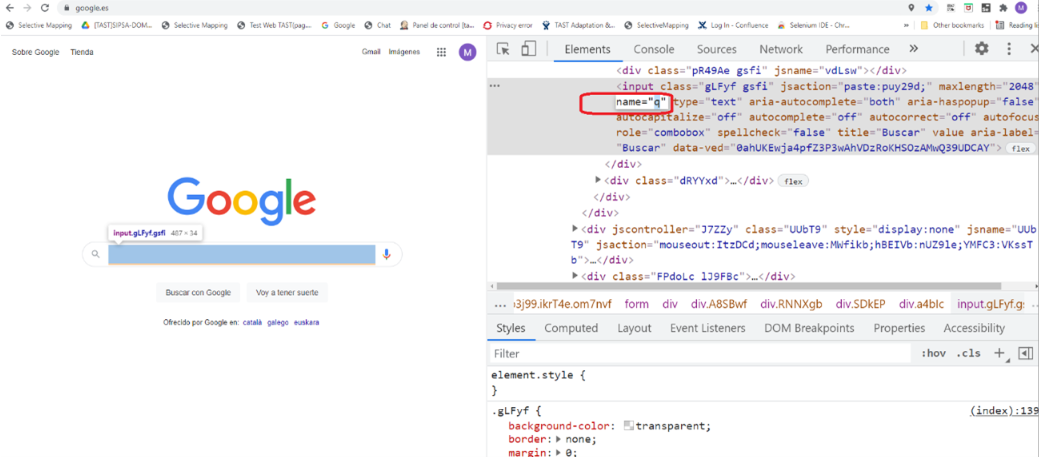
Task: Click the Buscar con Google button
Action: 198,292
